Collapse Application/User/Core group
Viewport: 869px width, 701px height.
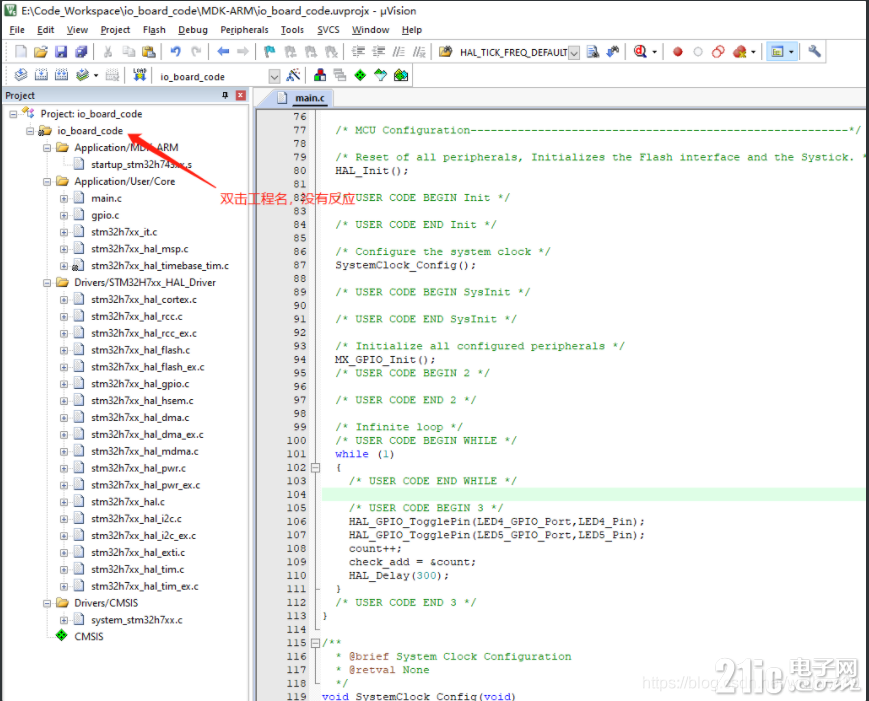[x=47, y=182]
